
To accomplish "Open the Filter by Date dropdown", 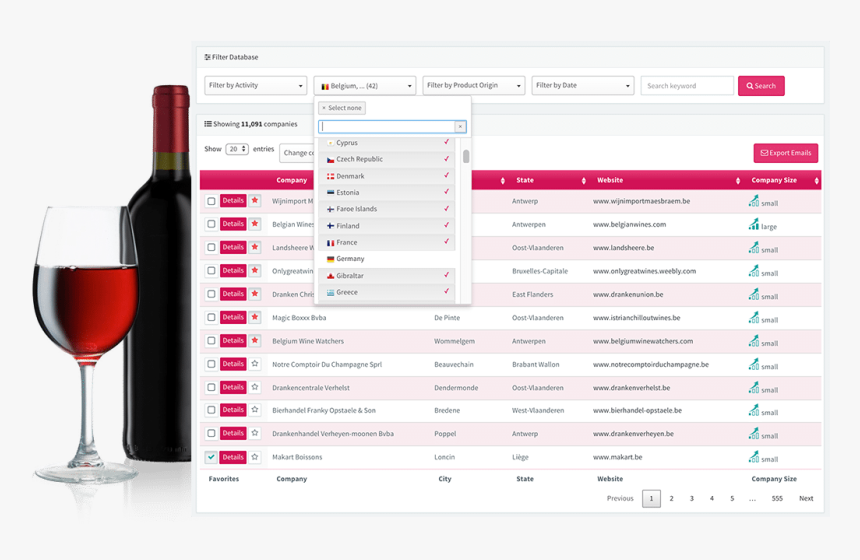I will coord(583,86).
